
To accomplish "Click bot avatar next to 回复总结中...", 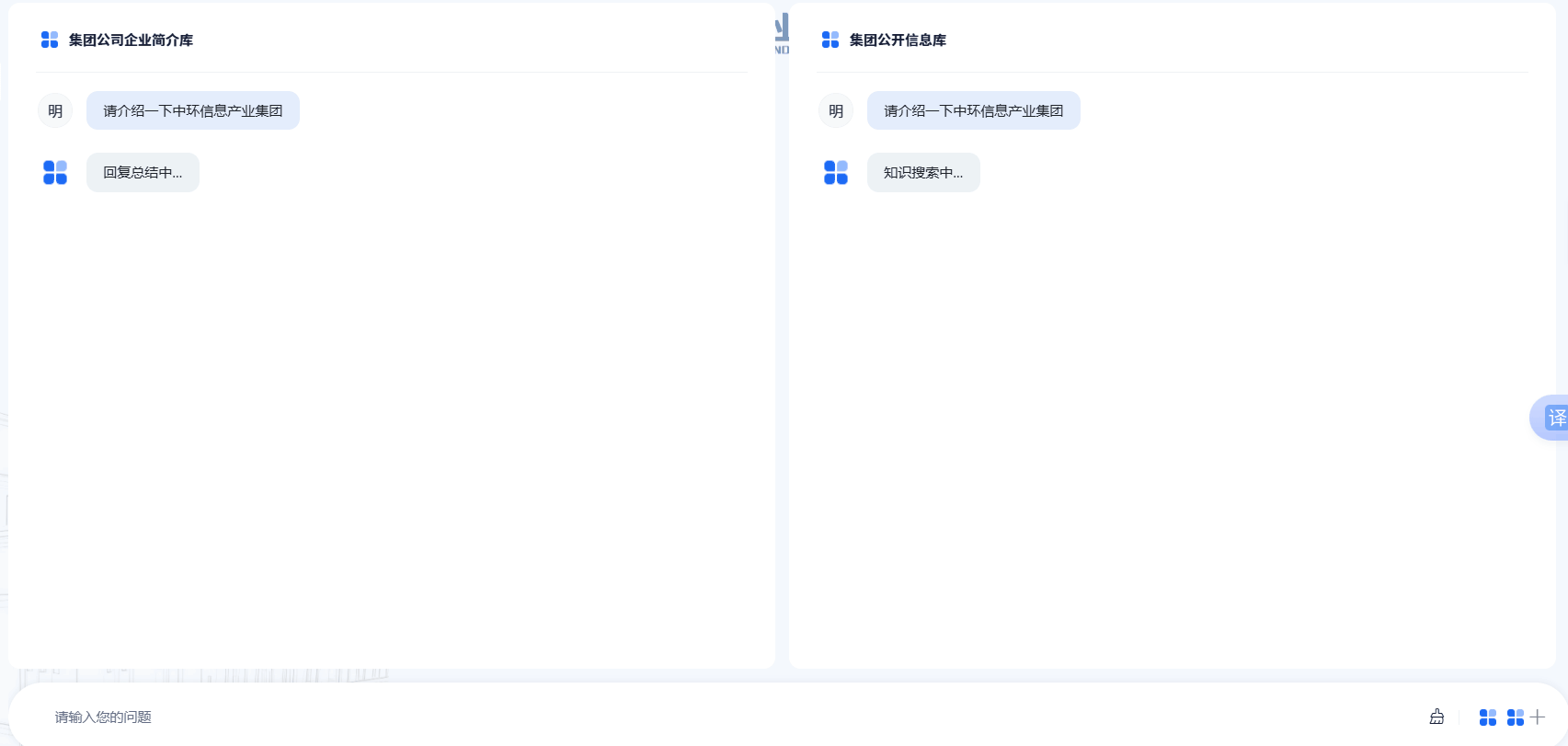I will pyautogui.click(x=55, y=172).
